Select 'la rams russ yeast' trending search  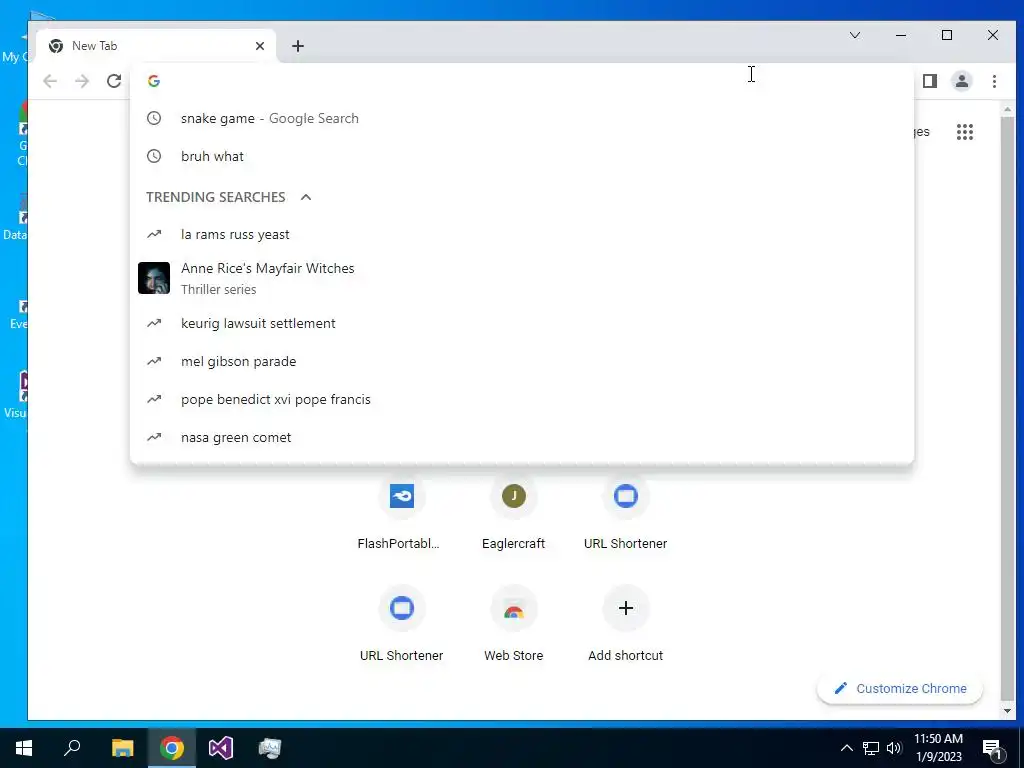[522, 234]
